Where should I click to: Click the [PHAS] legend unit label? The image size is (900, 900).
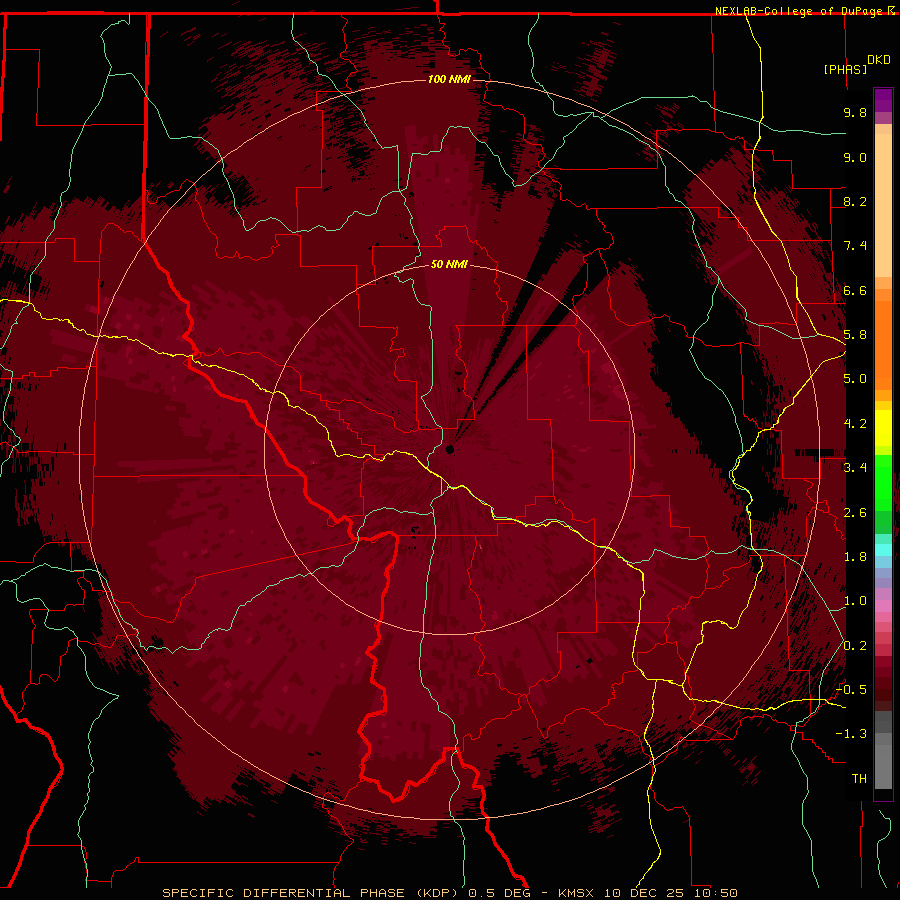point(845,70)
